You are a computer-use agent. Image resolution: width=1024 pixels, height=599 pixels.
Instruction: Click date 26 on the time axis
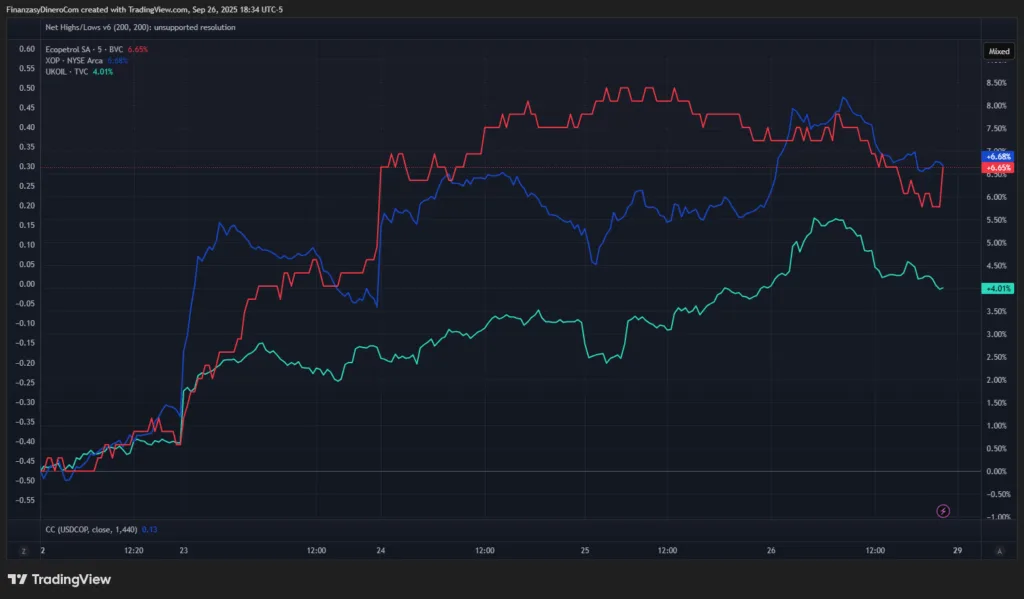point(770,550)
